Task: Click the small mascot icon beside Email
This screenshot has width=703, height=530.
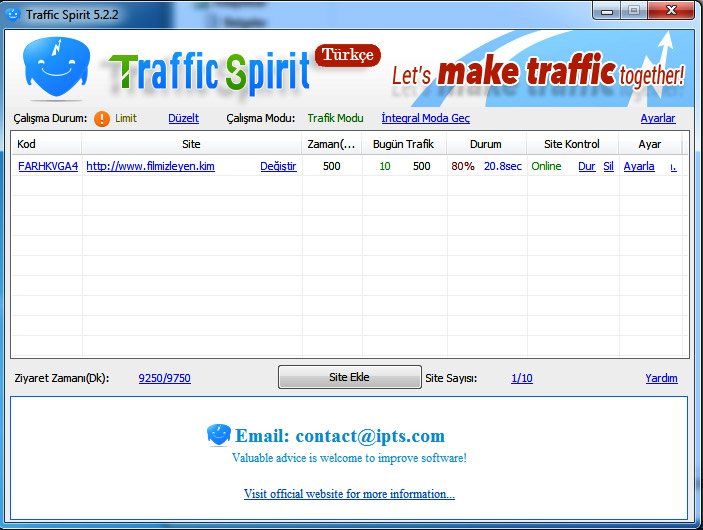Action: (219, 435)
